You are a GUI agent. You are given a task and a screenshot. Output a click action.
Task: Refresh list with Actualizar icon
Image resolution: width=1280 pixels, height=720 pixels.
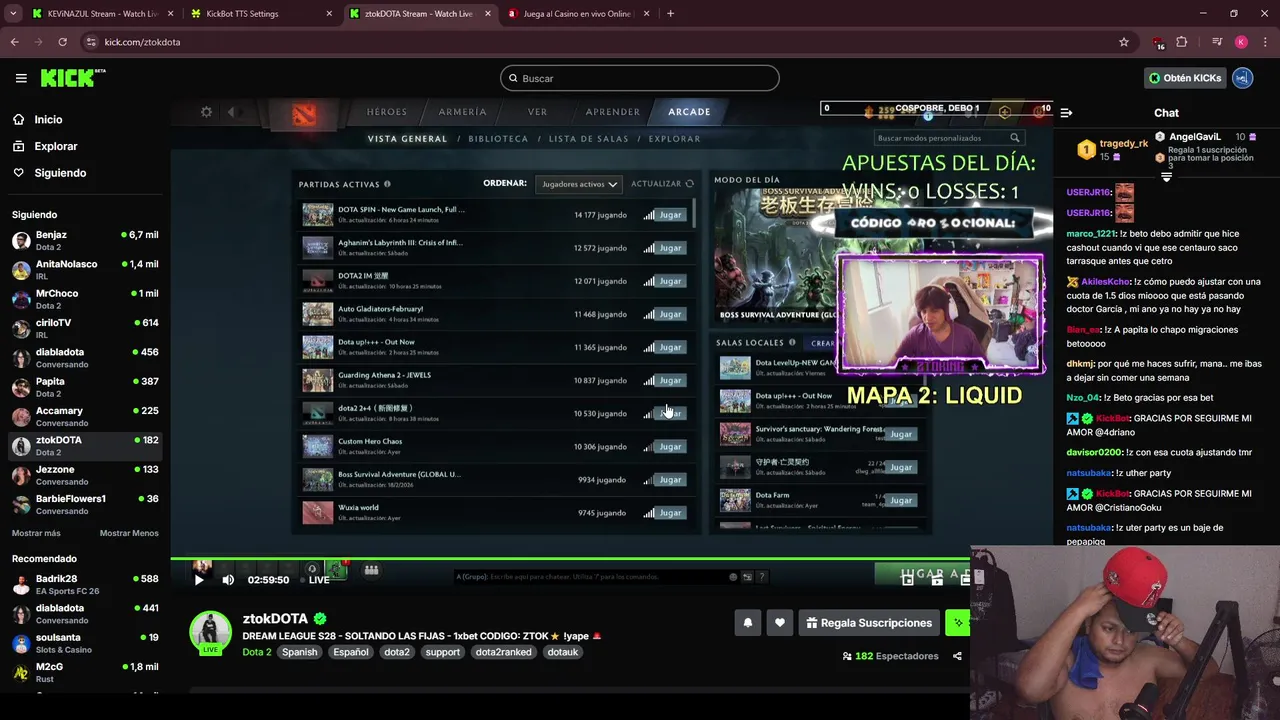(x=689, y=184)
